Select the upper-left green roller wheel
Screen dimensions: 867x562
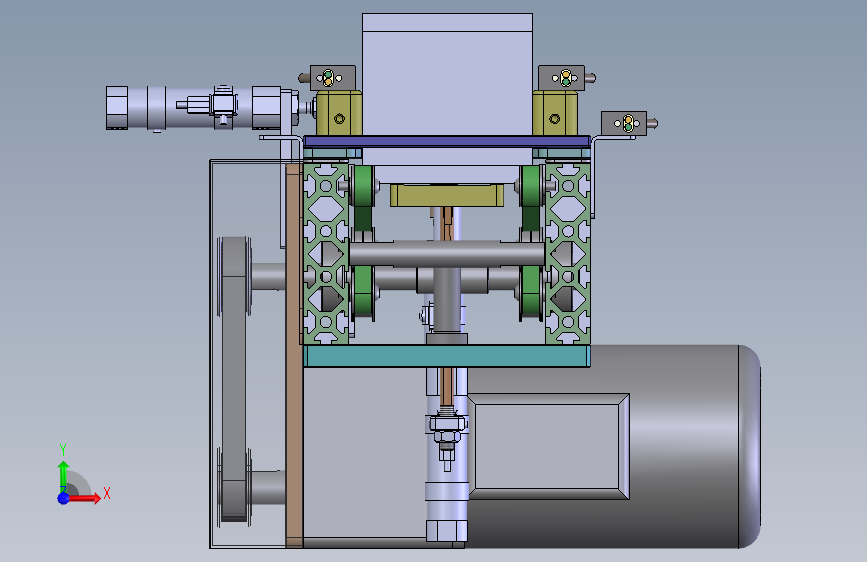coord(363,186)
